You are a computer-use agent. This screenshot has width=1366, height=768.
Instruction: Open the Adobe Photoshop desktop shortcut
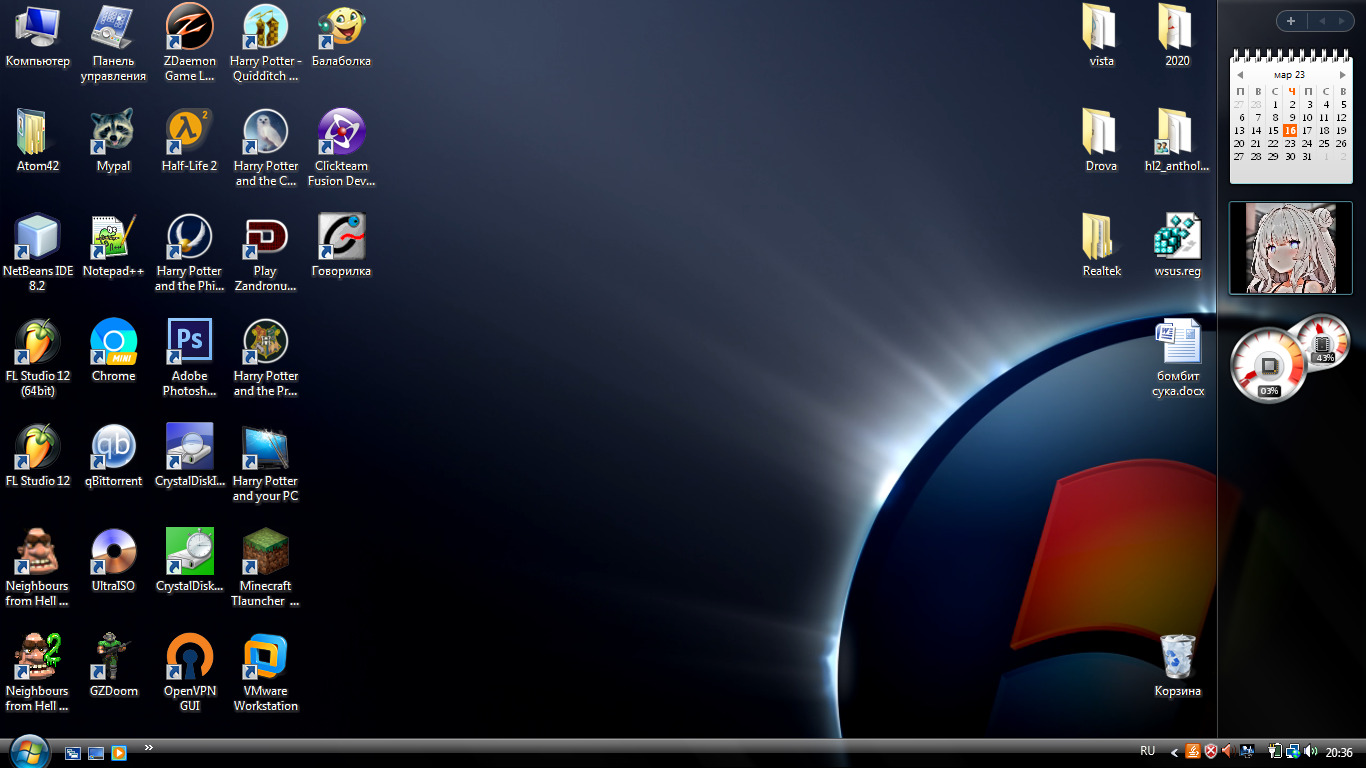click(189, 343)
